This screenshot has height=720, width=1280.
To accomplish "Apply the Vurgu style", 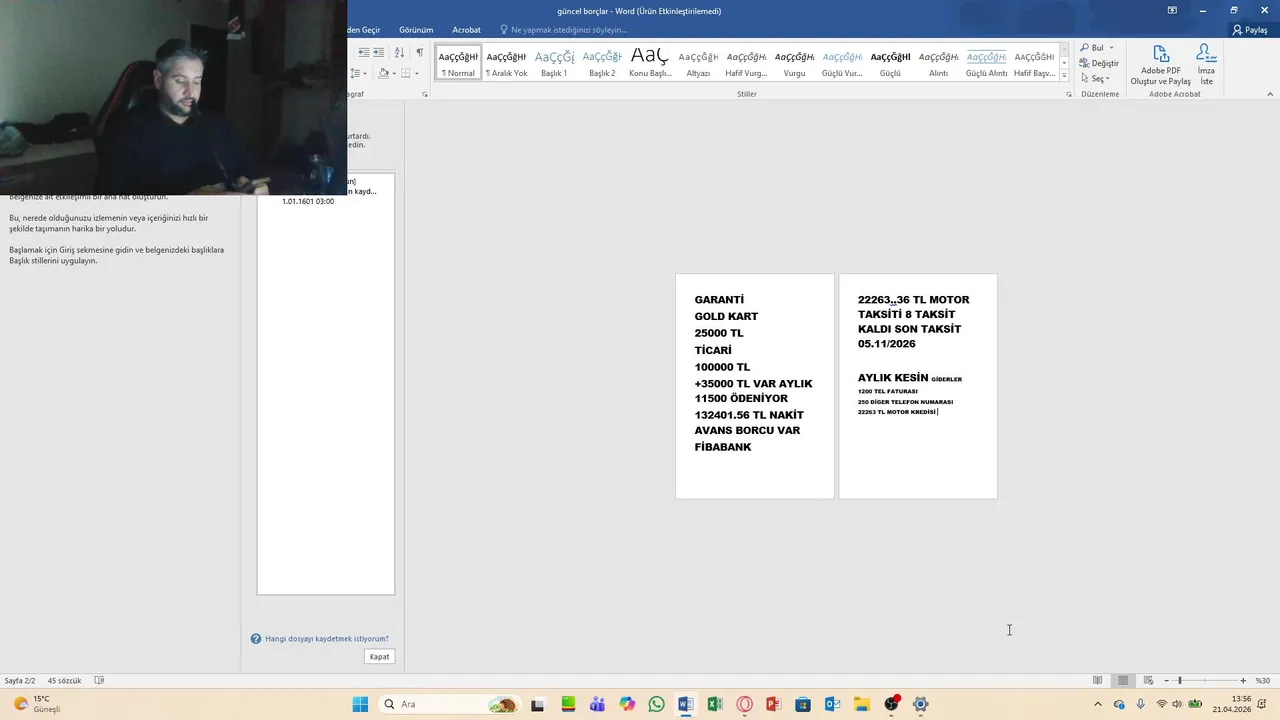I will click(x=794, y=62).
